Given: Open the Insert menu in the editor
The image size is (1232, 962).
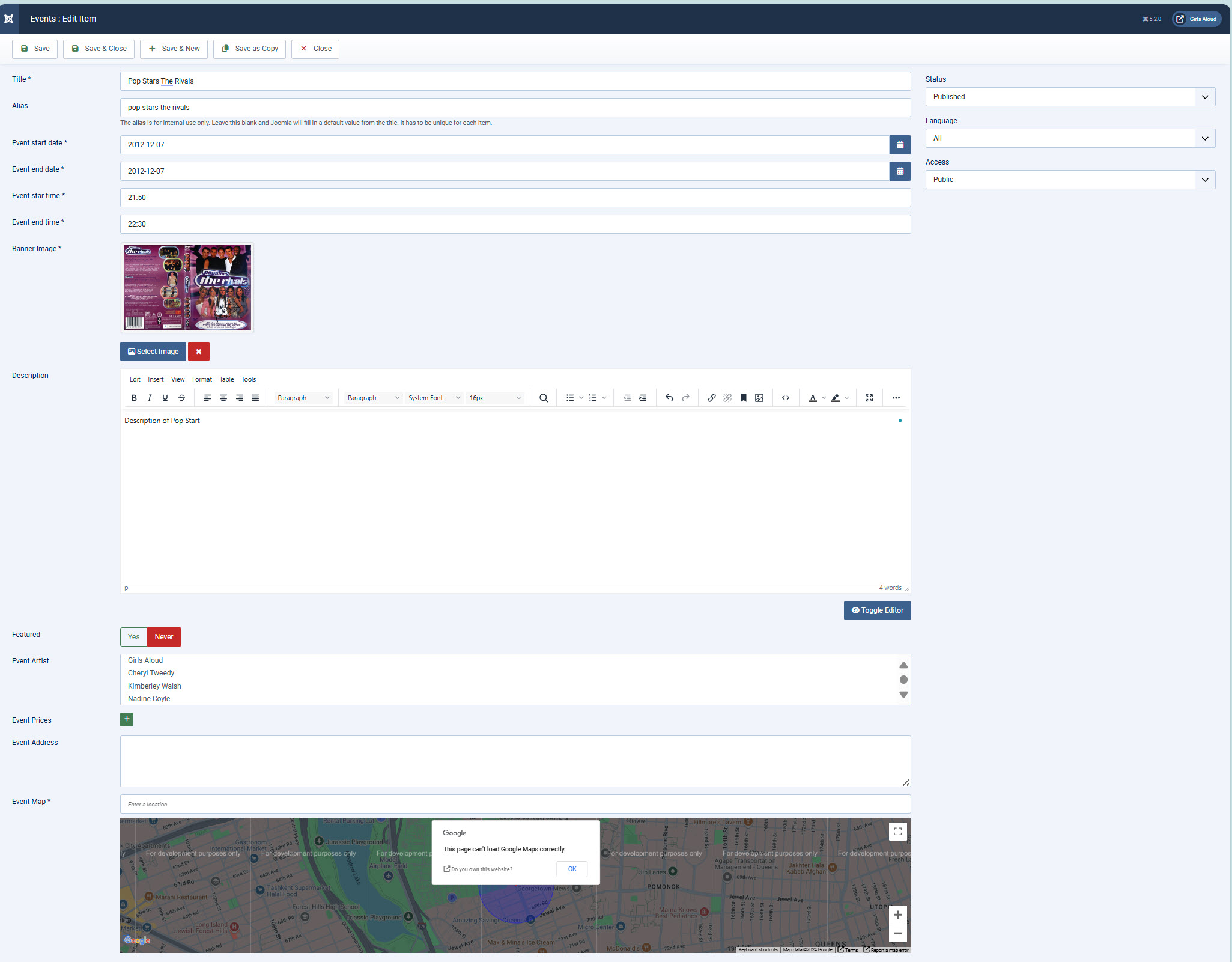Looking at the screenshot, I should click(x=156, y=379).
